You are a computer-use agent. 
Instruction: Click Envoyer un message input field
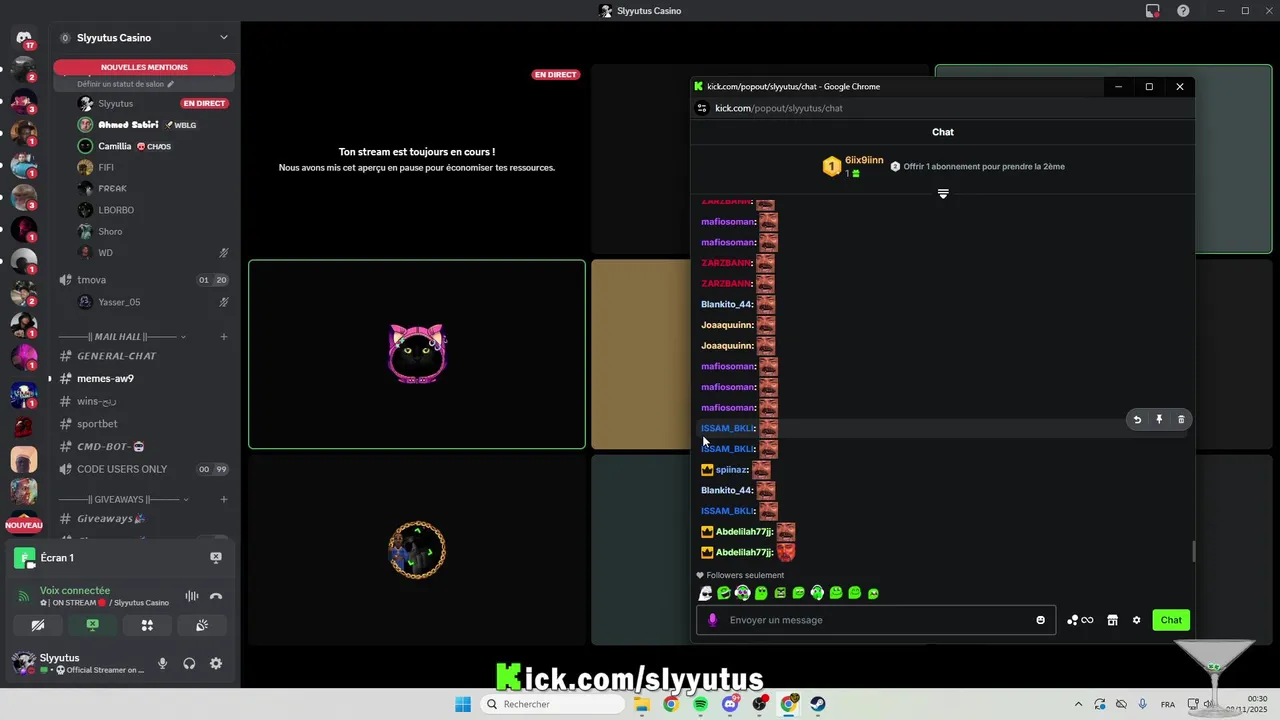878,620
